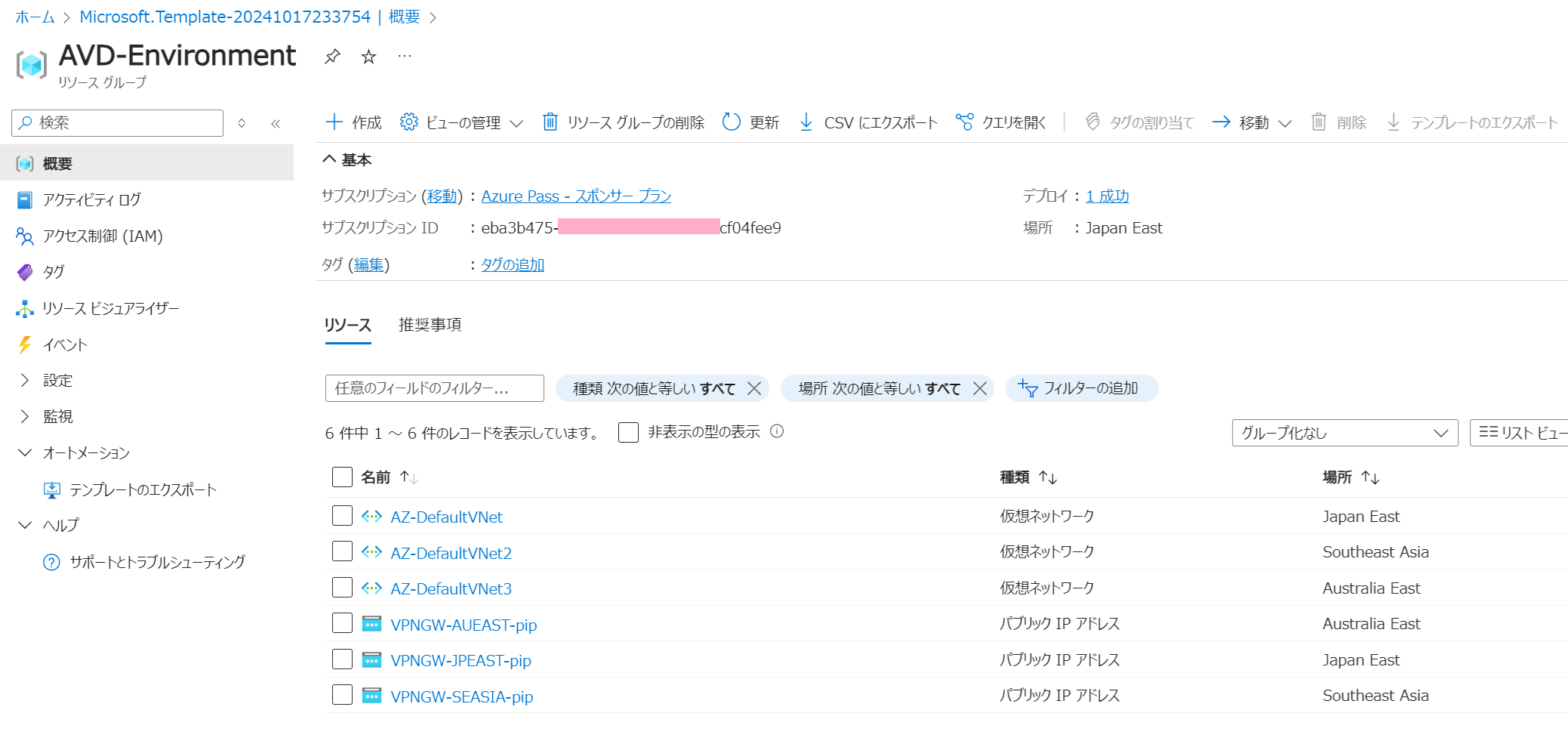Click the タグ 編集 link
This screenshot has height=741, width=1568.
[x=368, y=265]
